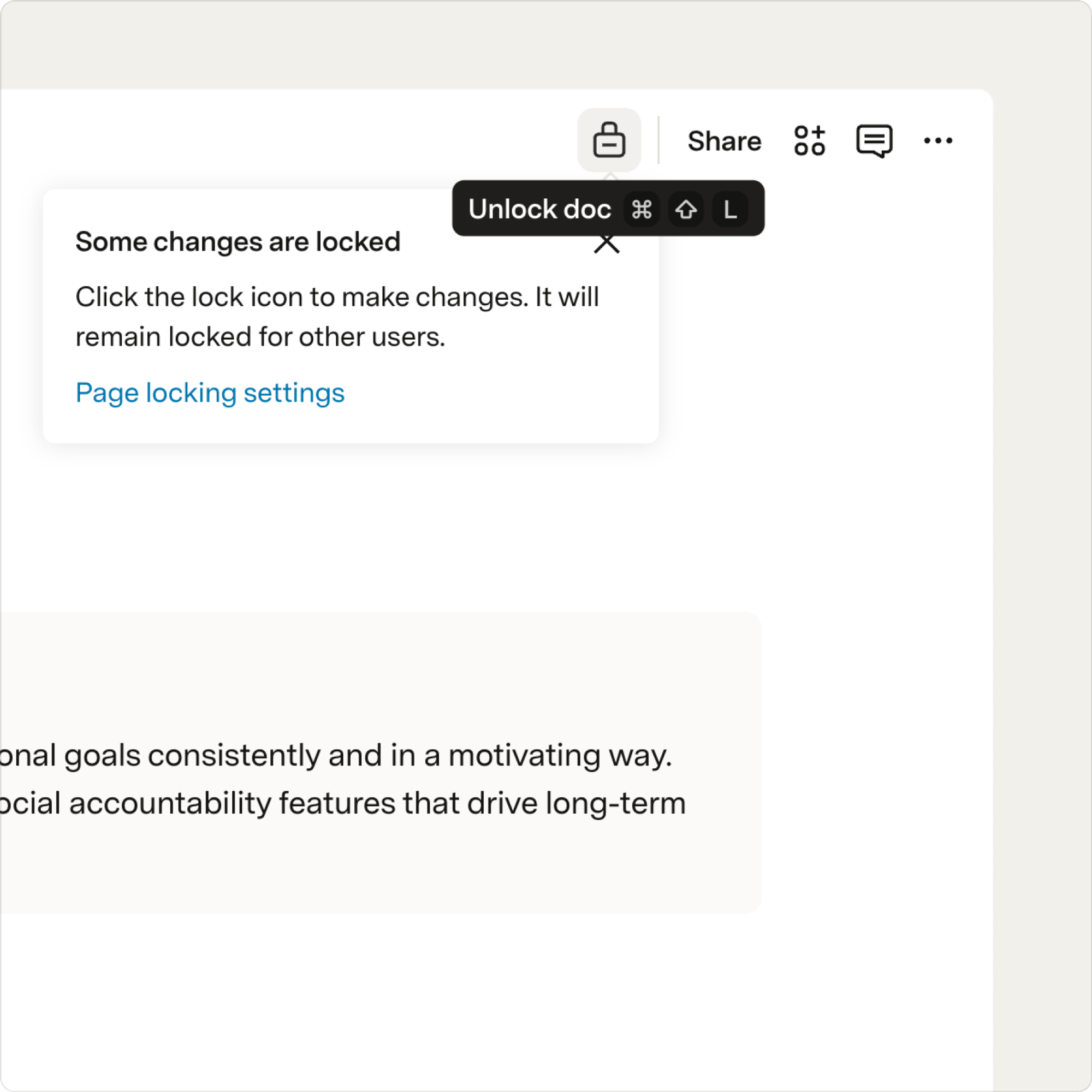The image size is (1092, 1092).
Task: Click the beige background margin outside the page
Action: (1042, 565)
